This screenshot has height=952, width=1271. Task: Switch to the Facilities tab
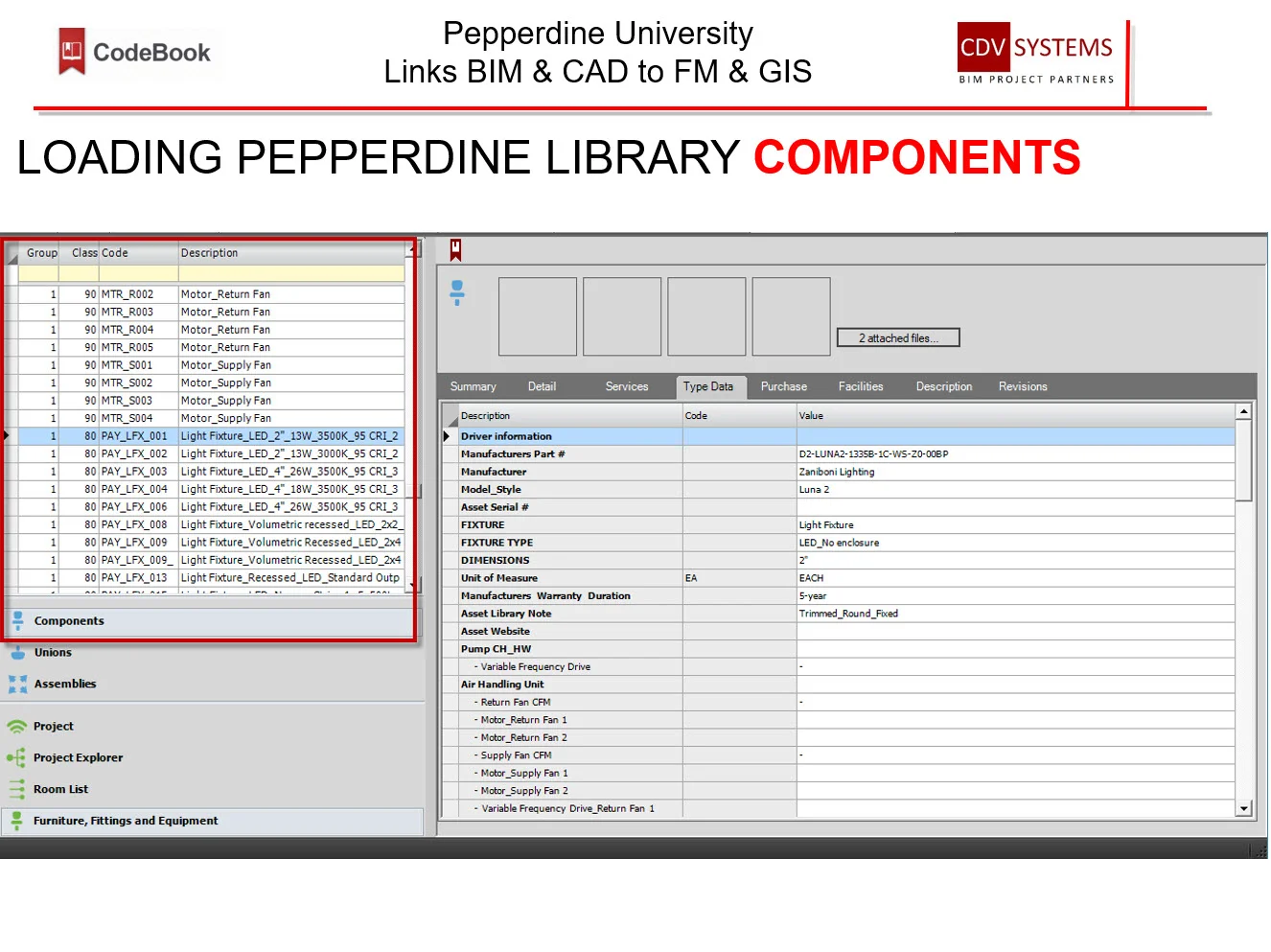click(x=861, y=386)
